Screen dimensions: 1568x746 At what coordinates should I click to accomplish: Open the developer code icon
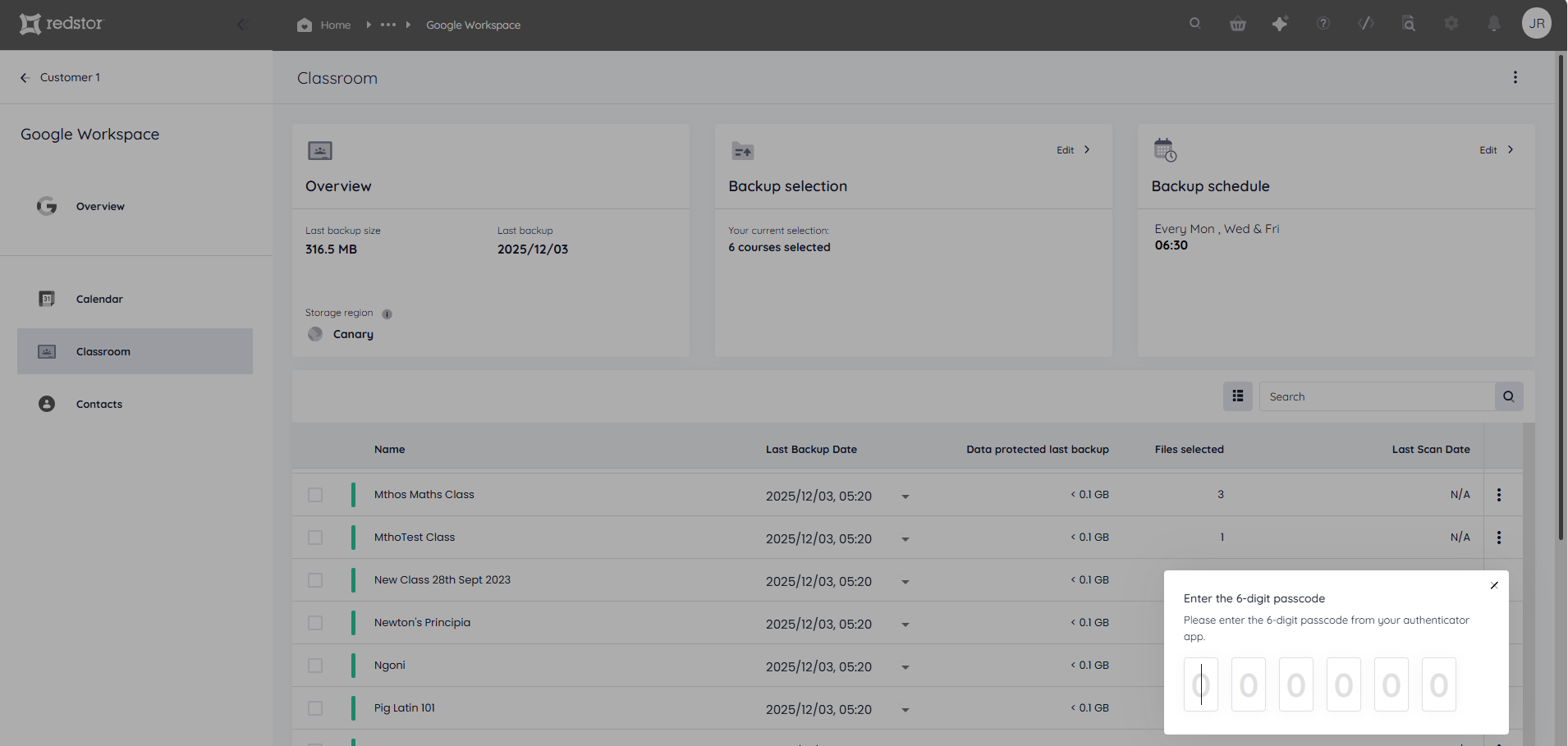1366,24
